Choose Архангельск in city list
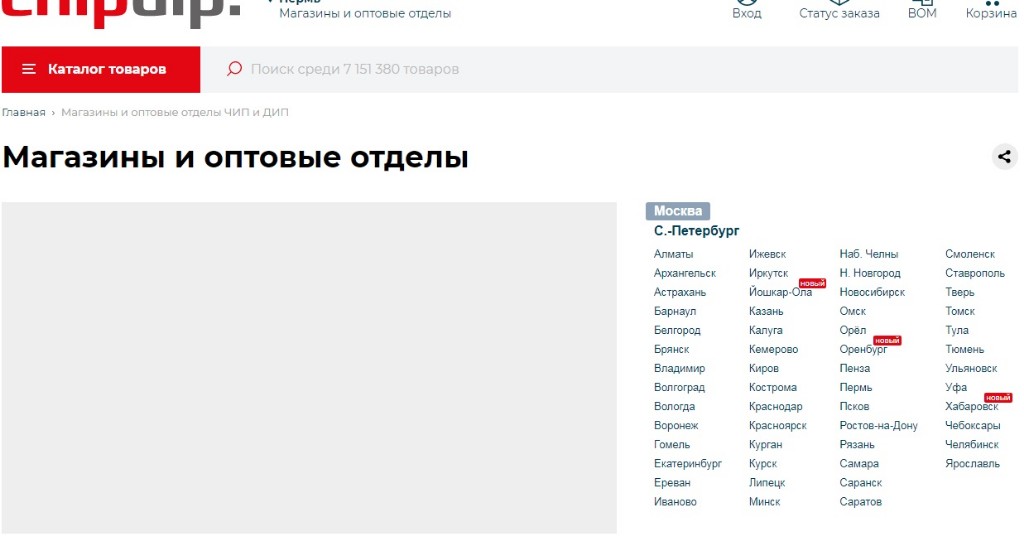Image resolution: width=1024 pixels, height=546 pixels. [684, 273]
